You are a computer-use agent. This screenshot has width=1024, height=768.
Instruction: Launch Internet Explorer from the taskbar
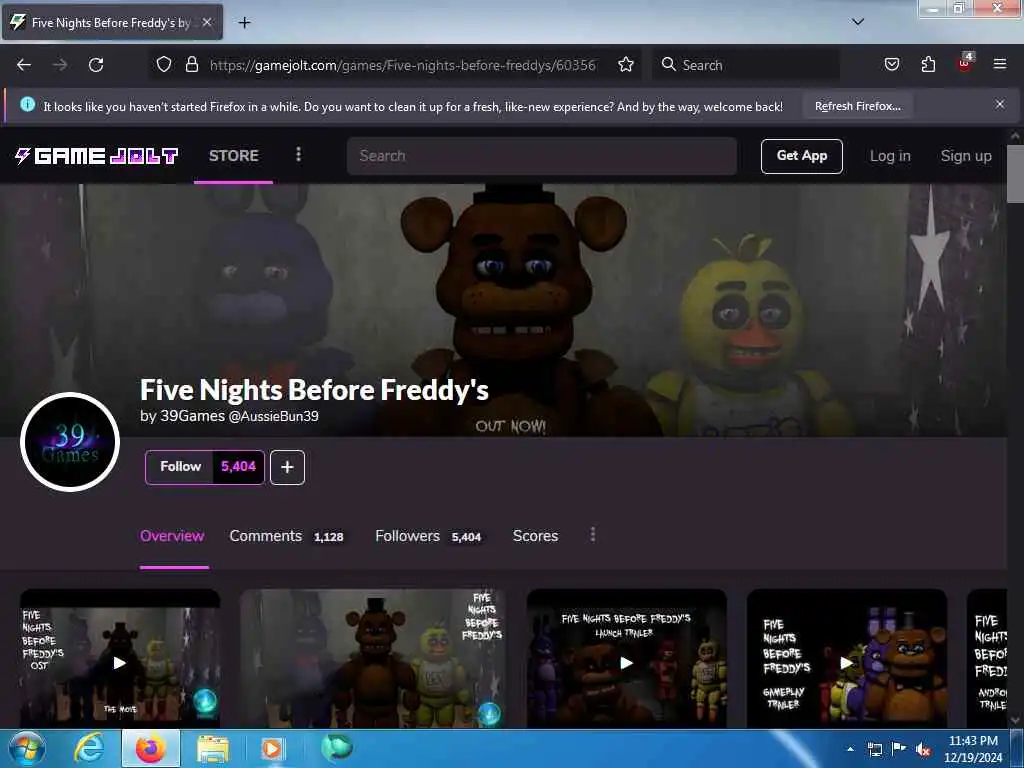coord(89,748)
